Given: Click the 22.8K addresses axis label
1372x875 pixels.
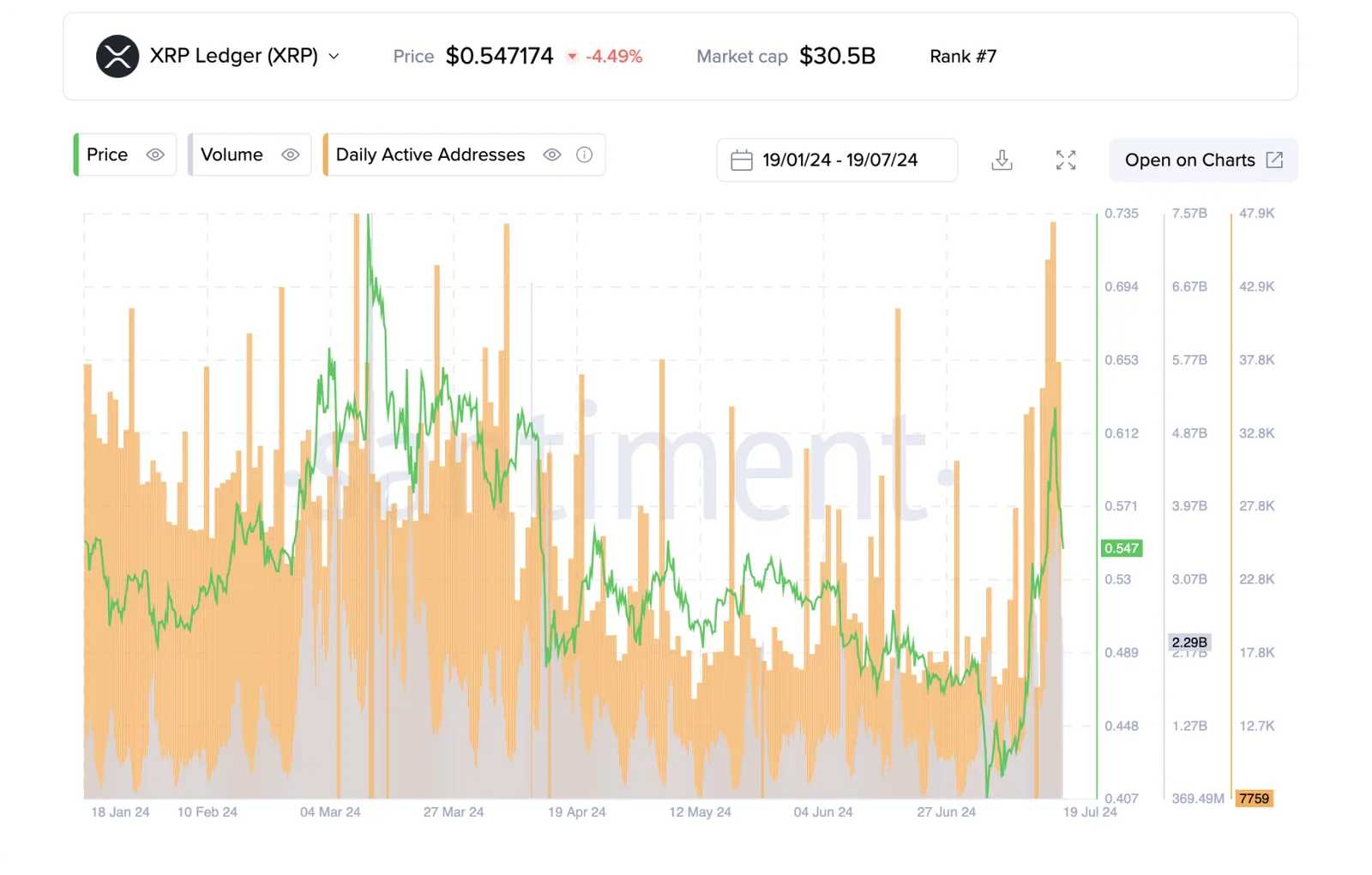Looking at the screenshot, I should [x=1257, y=580].
